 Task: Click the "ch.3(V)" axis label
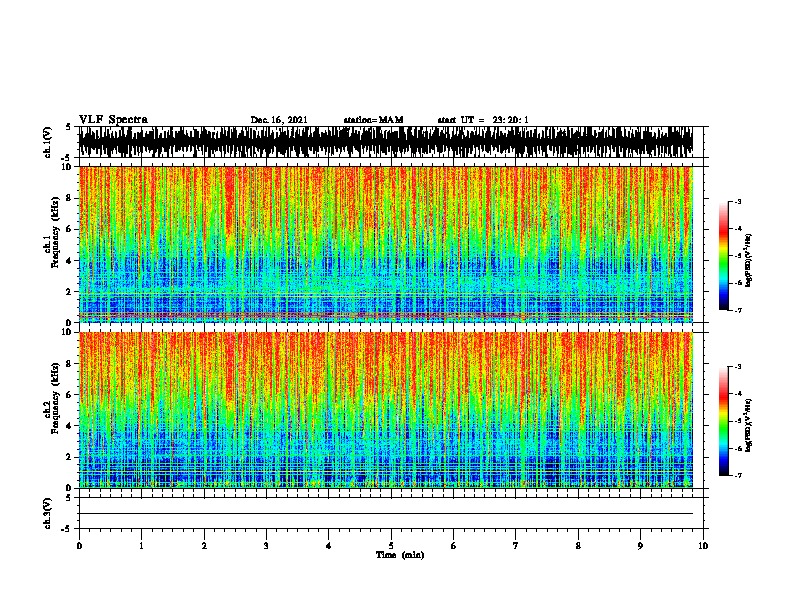[47, 513]
